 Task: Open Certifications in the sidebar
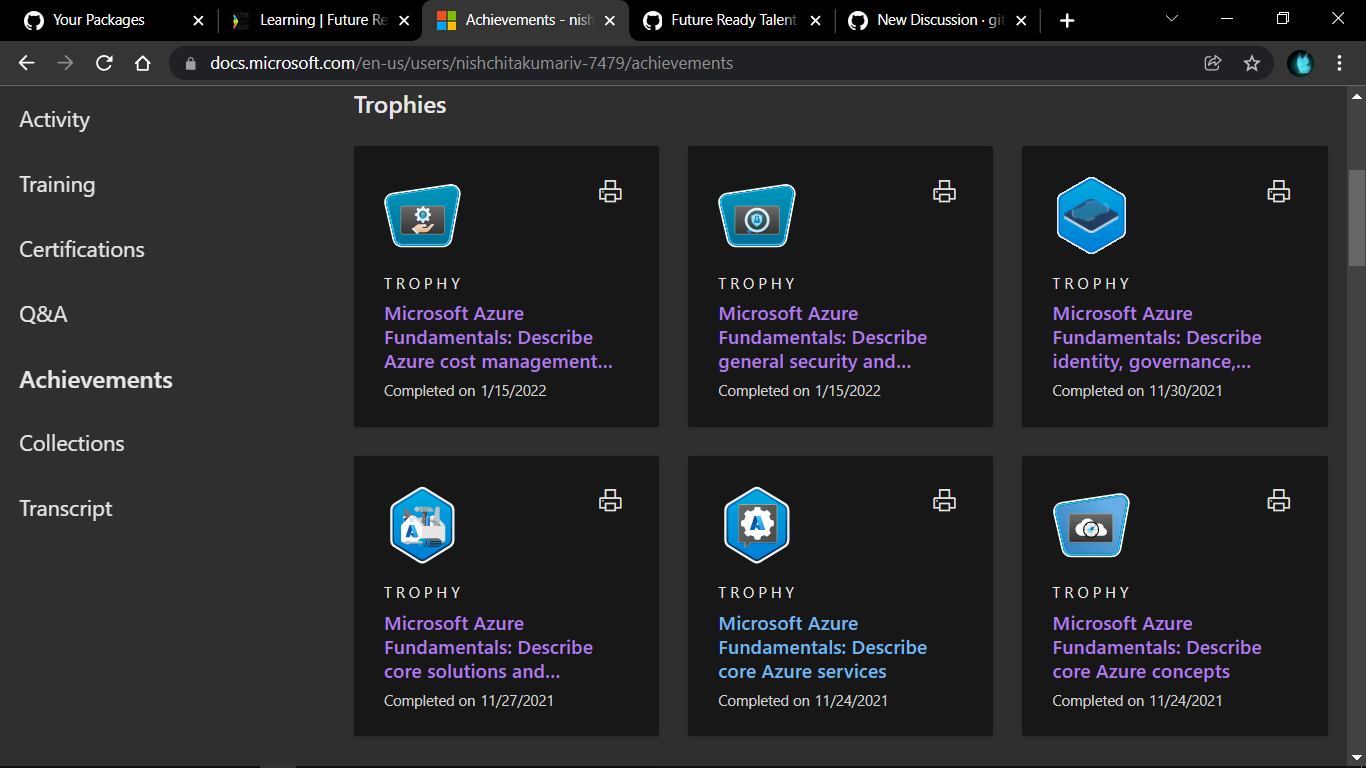(x=82, y=250)
